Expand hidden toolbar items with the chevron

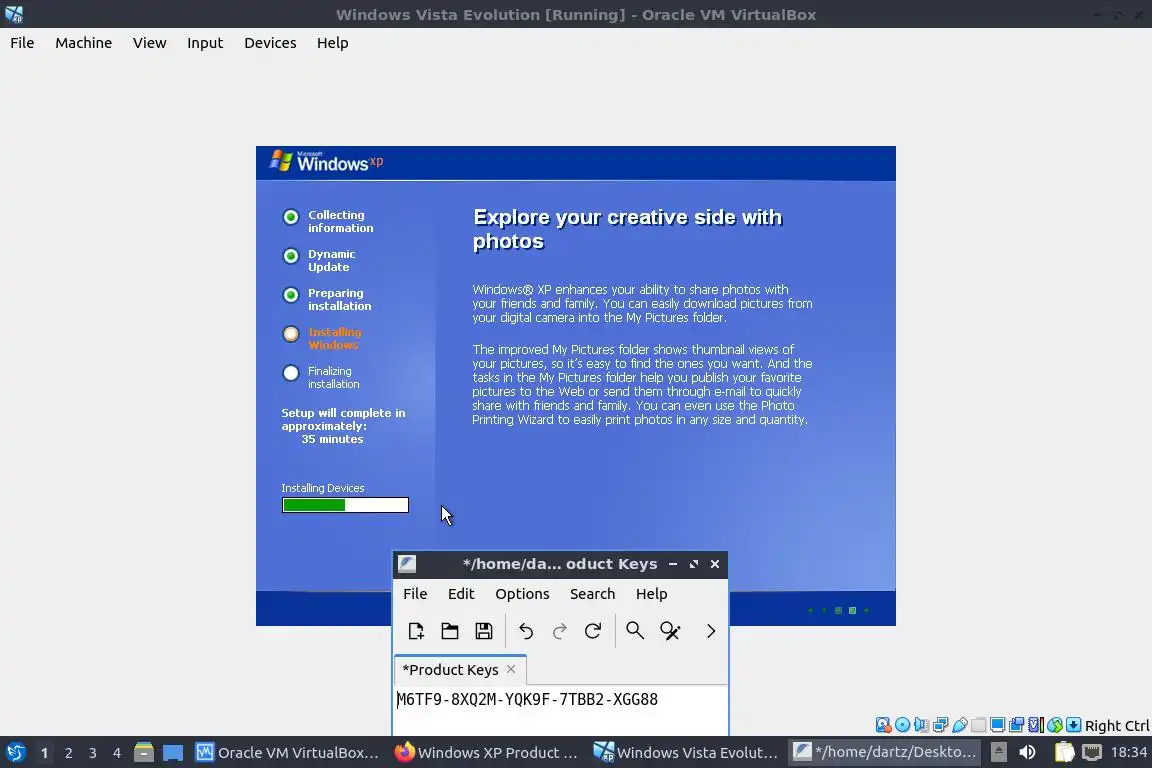tap(710, 631)
